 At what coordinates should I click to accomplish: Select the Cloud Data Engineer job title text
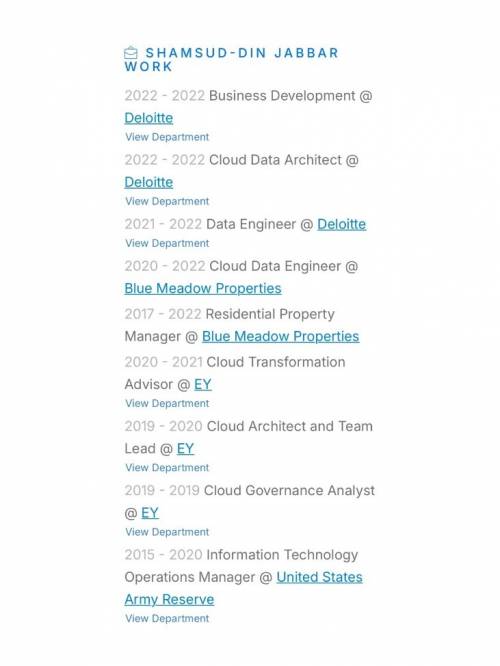point(275,266)
